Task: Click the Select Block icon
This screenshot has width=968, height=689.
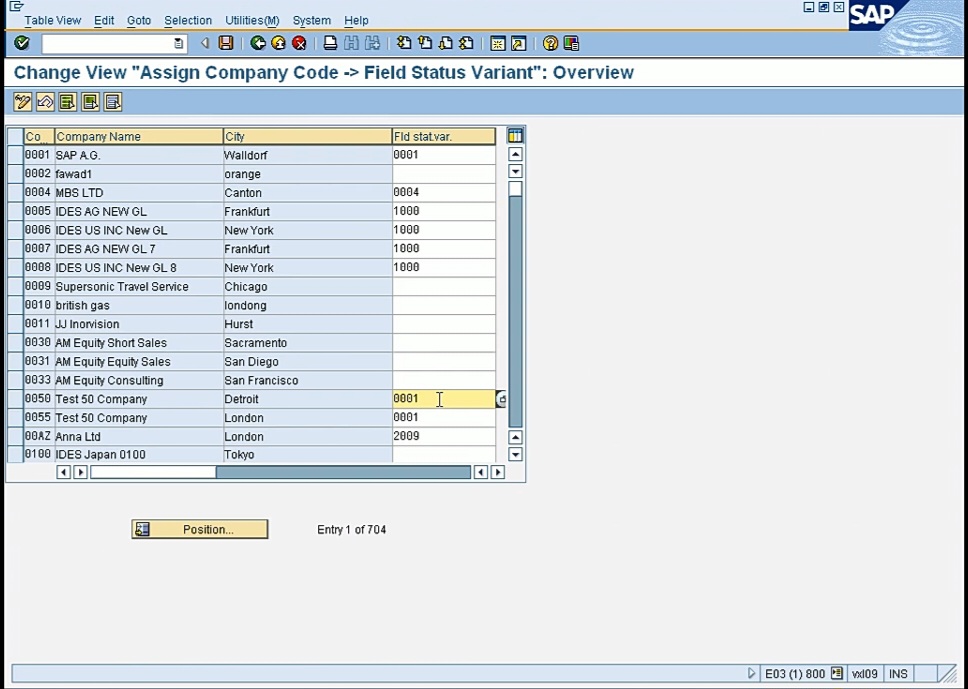Action: (x=90, y=102)
